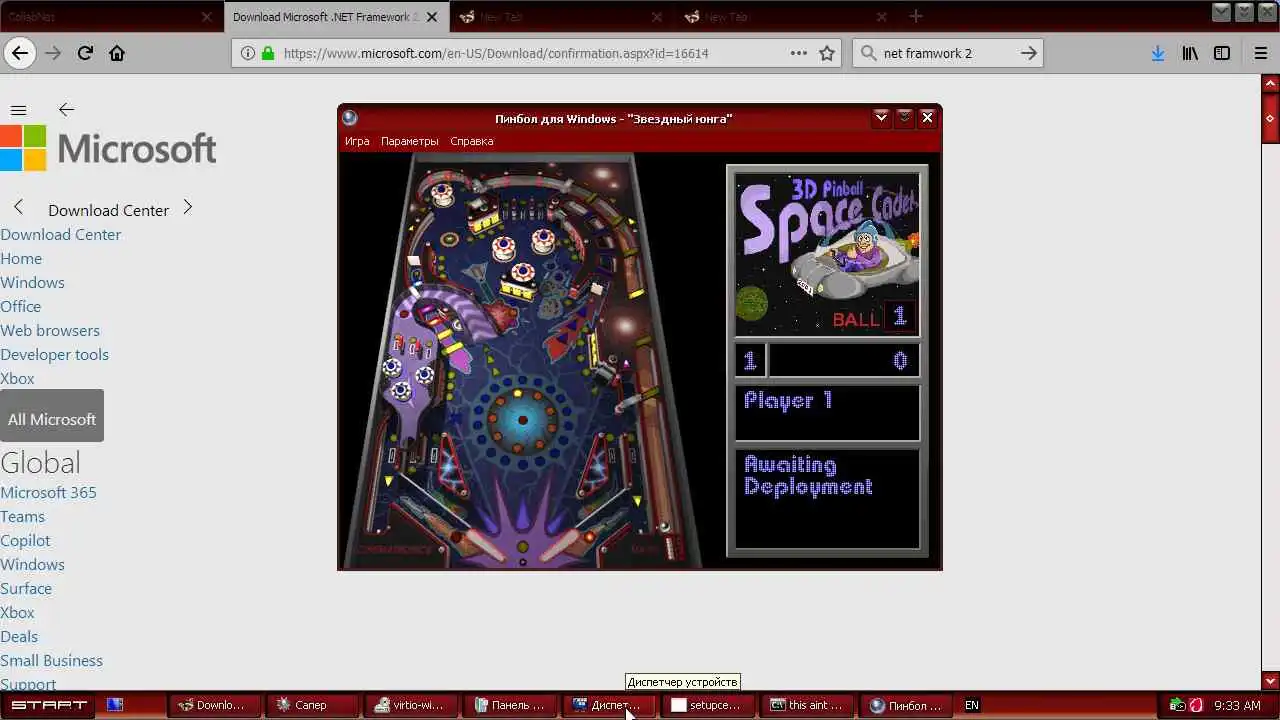Click left chevron before Download Center
This screenshot has height=720, width=1280.
click(x=18, y=207)
